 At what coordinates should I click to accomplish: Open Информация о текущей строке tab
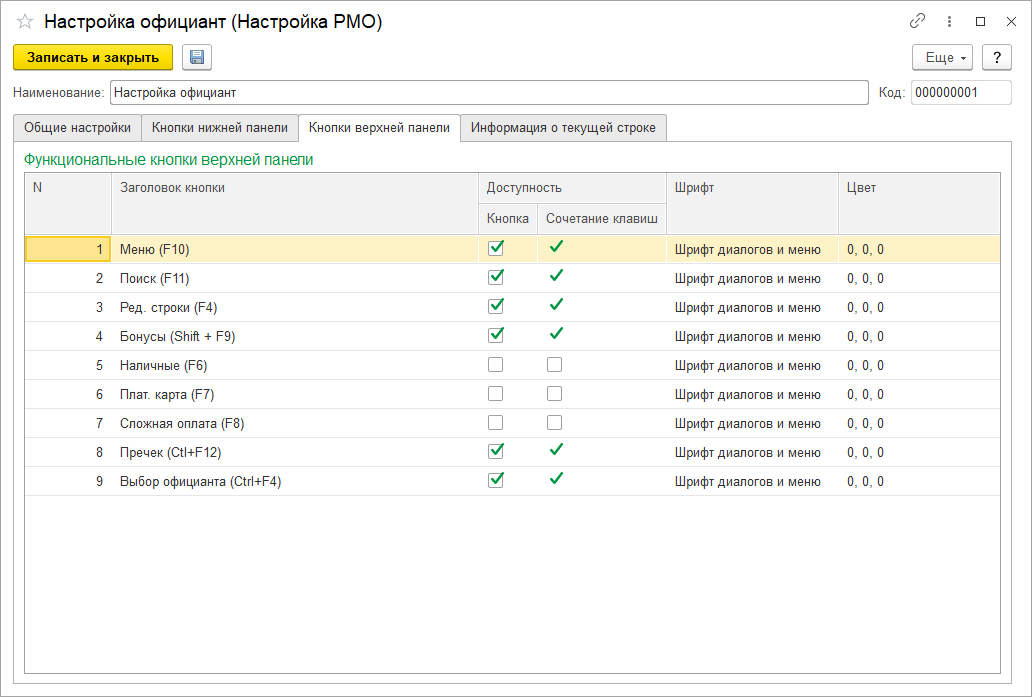tap(563, 128)
